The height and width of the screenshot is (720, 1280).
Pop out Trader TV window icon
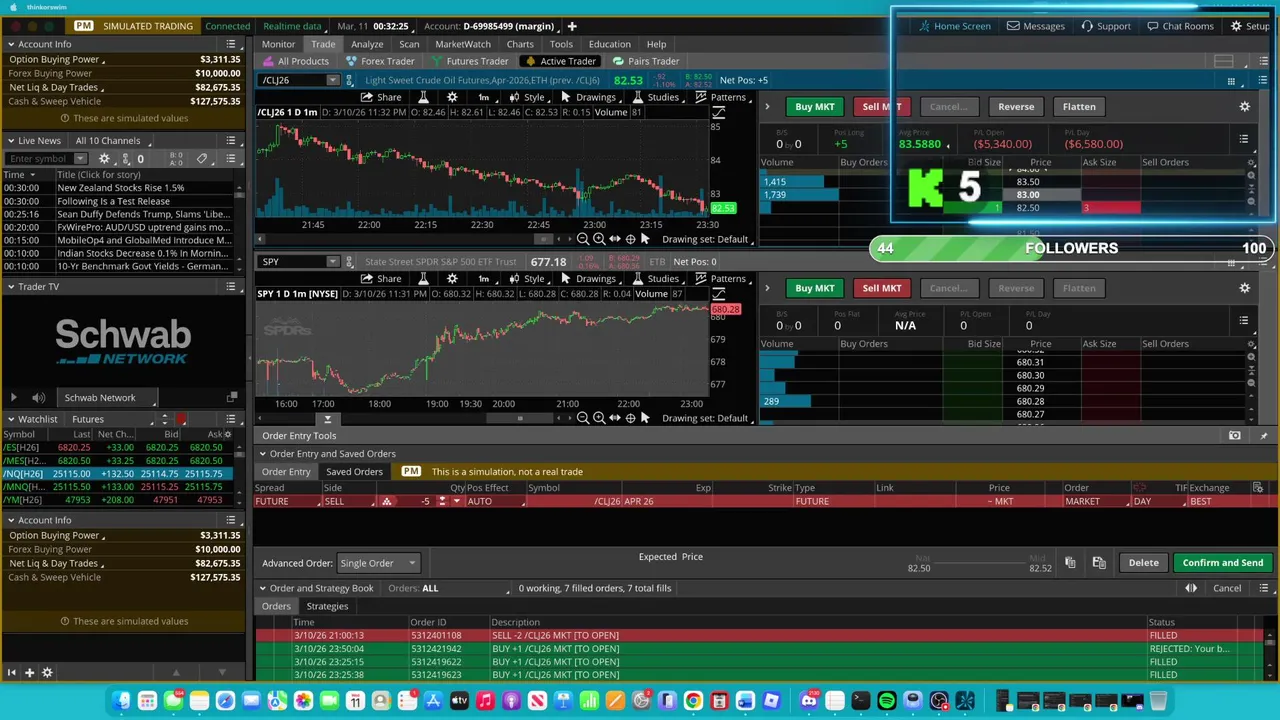pos(232,398)
